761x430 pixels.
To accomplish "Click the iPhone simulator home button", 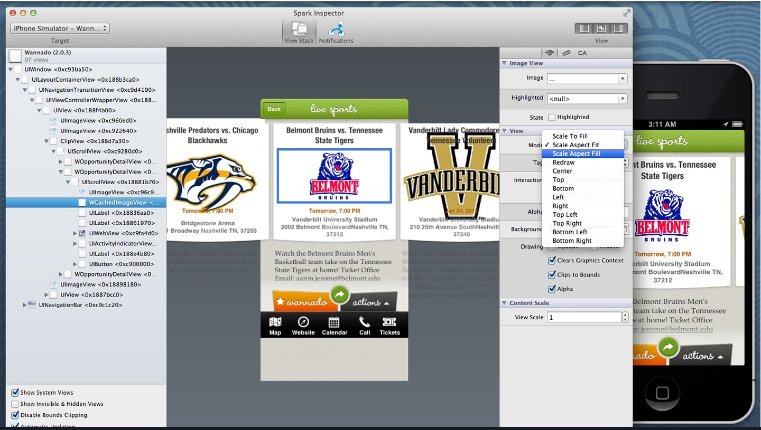I will (662, 391).
